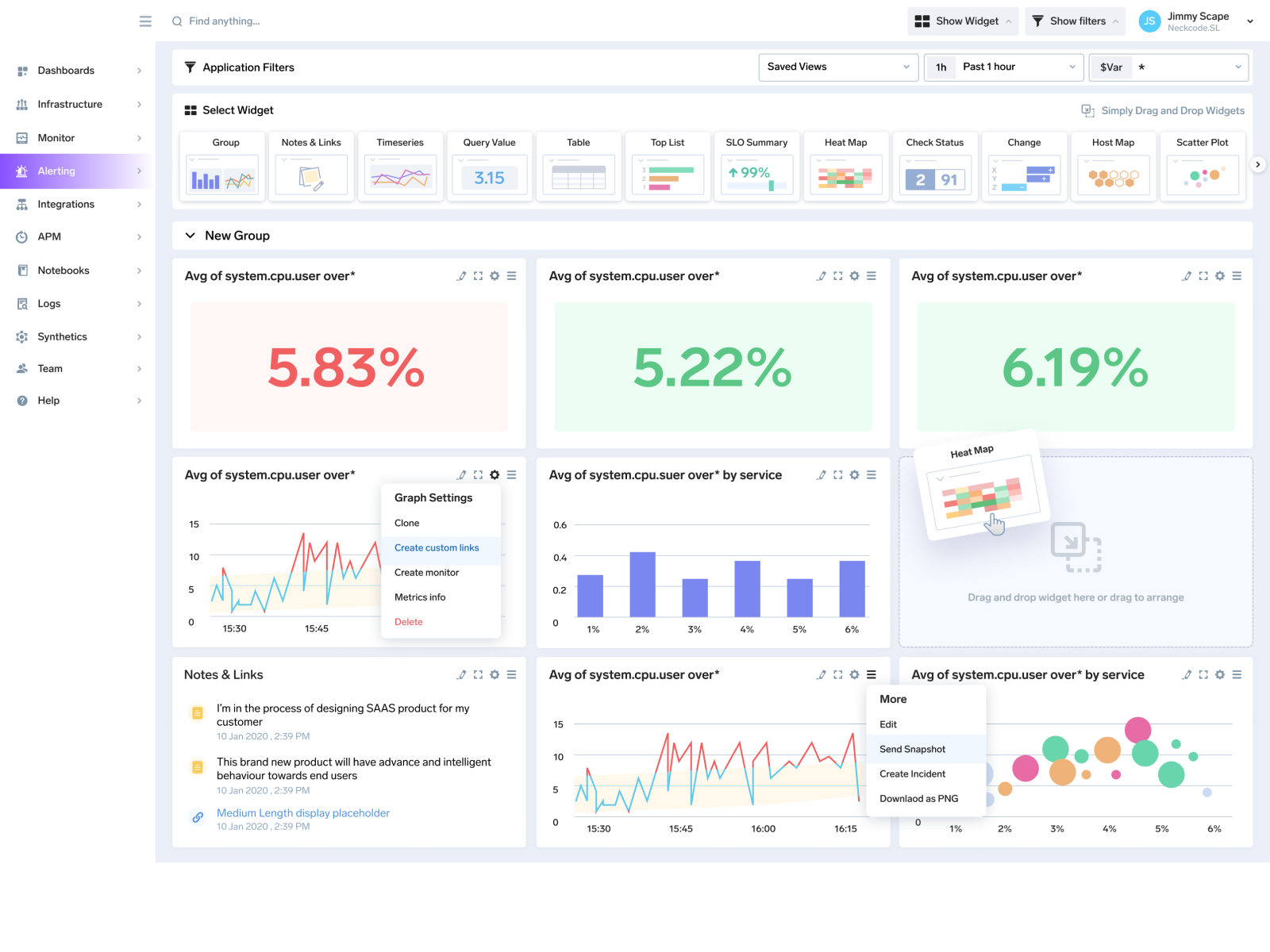The width and height of the screenshot is (1270, 952).
Task: Click the Show filters button
Action: [x=1074, y=21]
